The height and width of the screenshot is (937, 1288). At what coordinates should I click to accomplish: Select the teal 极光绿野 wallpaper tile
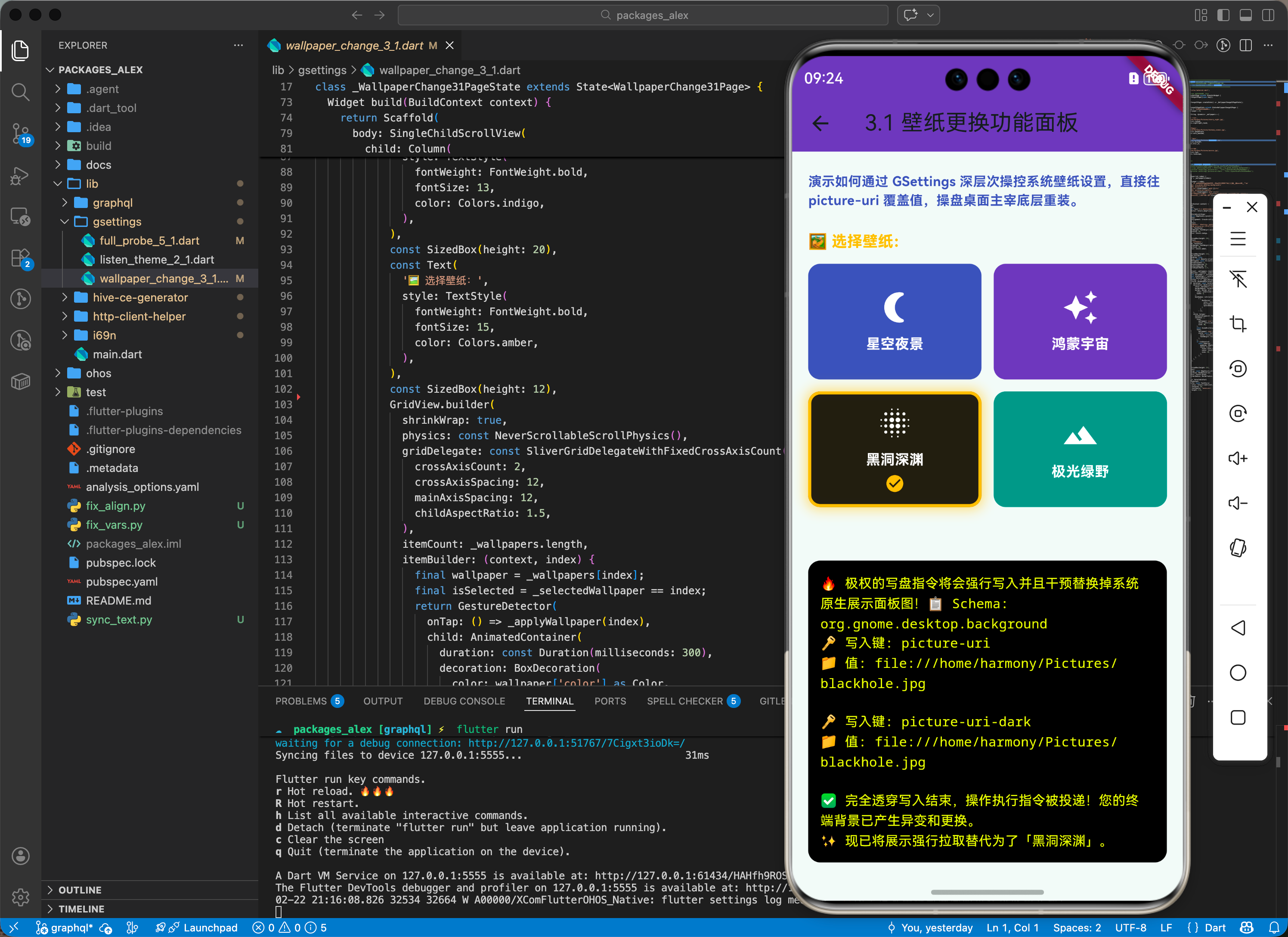(1079, 449)
